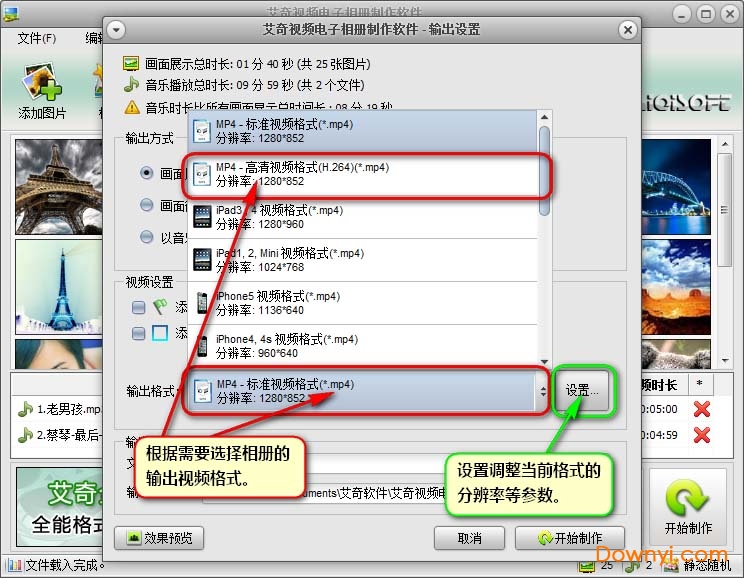Viewport: 744px width, 578px height.
Task: Remove the second music track using red X
Action: point(701,435)
